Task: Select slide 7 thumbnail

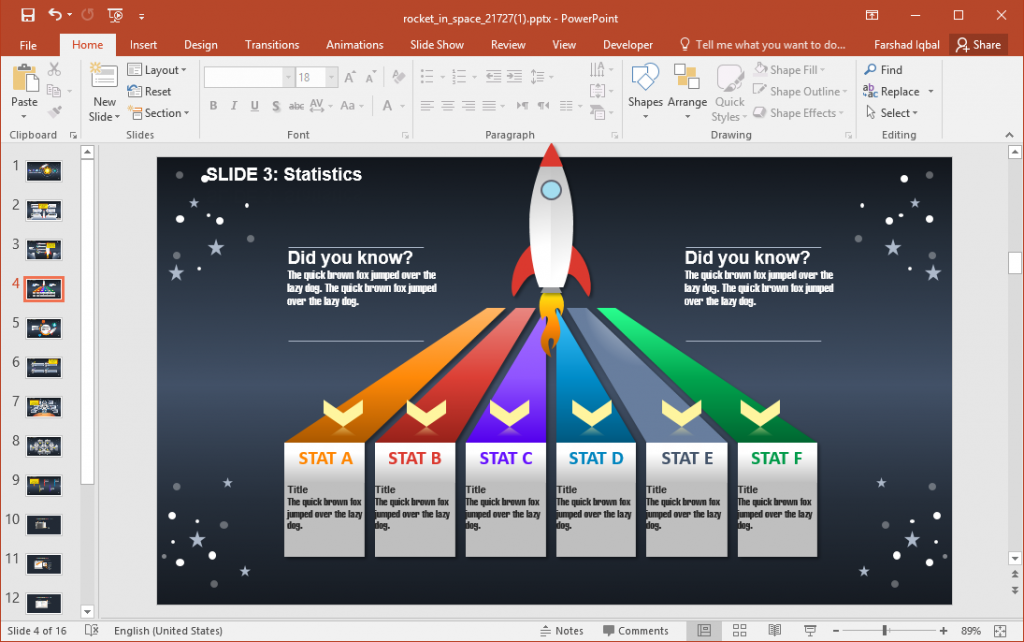Action: pyautogui.click(x=44, y=407)
